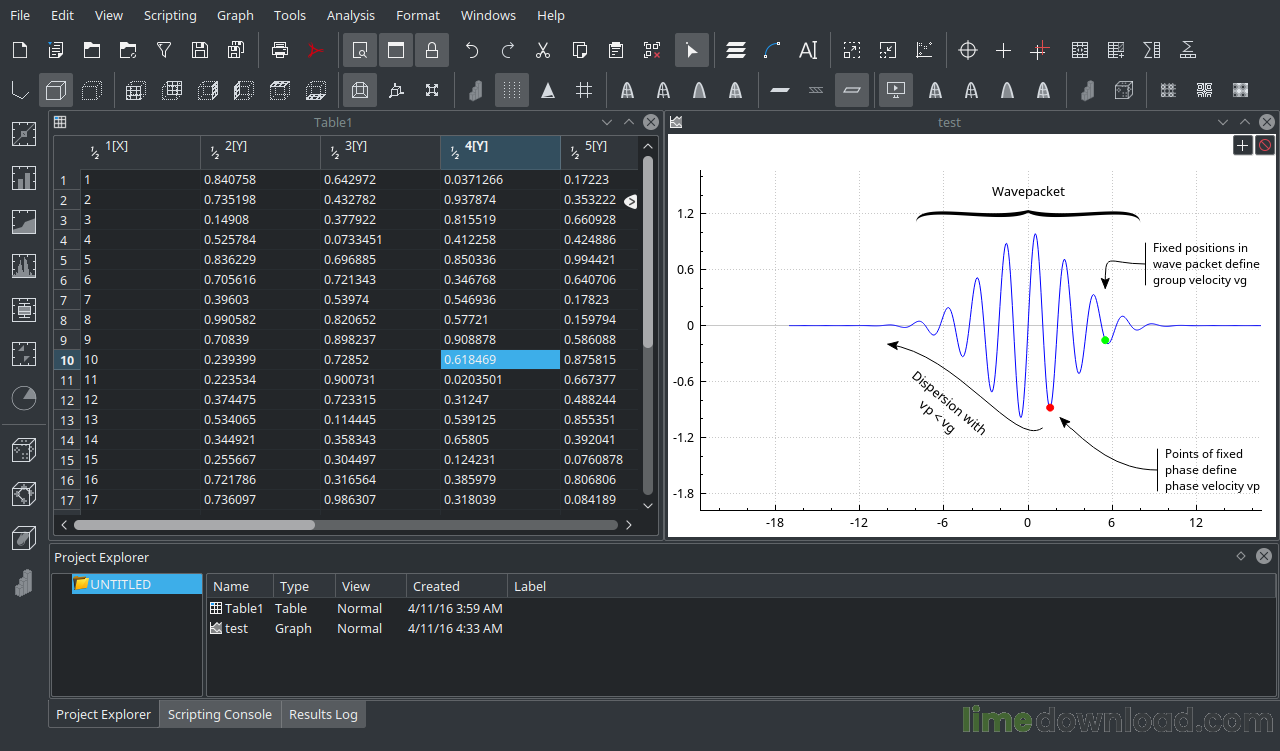Toggle the screen lock tool
The height and width of the screenshot is (751, 1280).
[x=431, y=50]
